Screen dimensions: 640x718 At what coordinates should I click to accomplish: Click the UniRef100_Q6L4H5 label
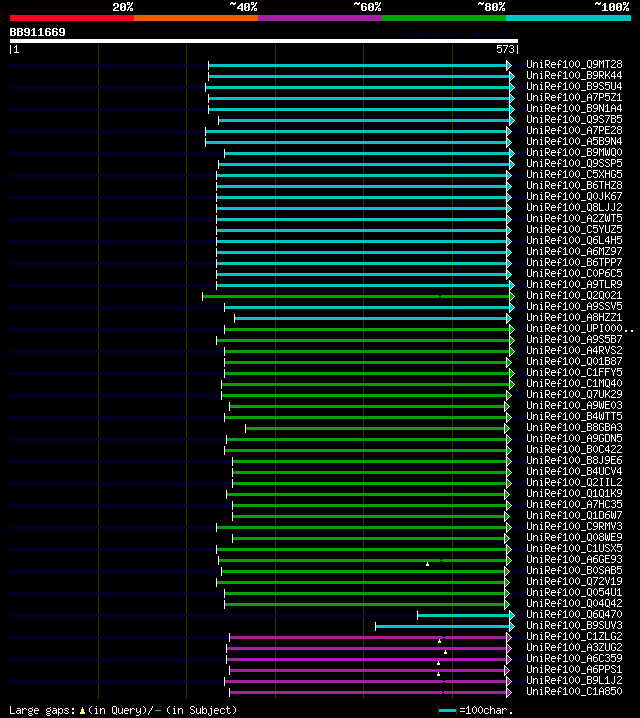(x=574, y=240)
